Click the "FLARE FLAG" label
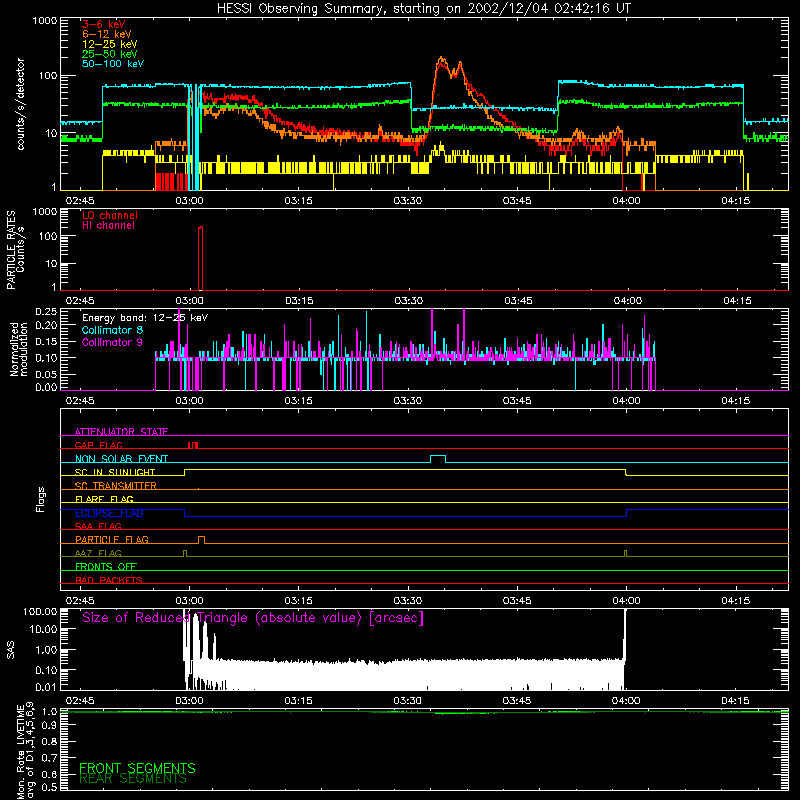 click(104, 499)
